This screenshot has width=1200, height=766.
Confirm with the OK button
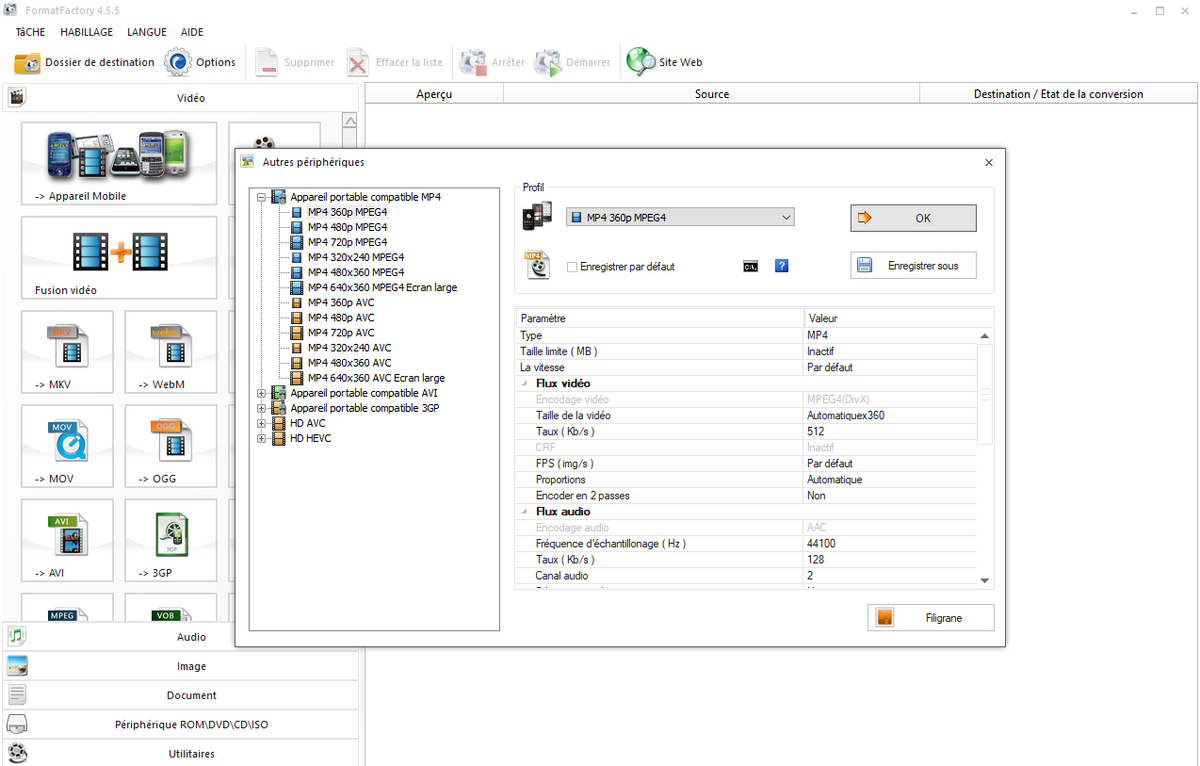click(x=913, y=218)
